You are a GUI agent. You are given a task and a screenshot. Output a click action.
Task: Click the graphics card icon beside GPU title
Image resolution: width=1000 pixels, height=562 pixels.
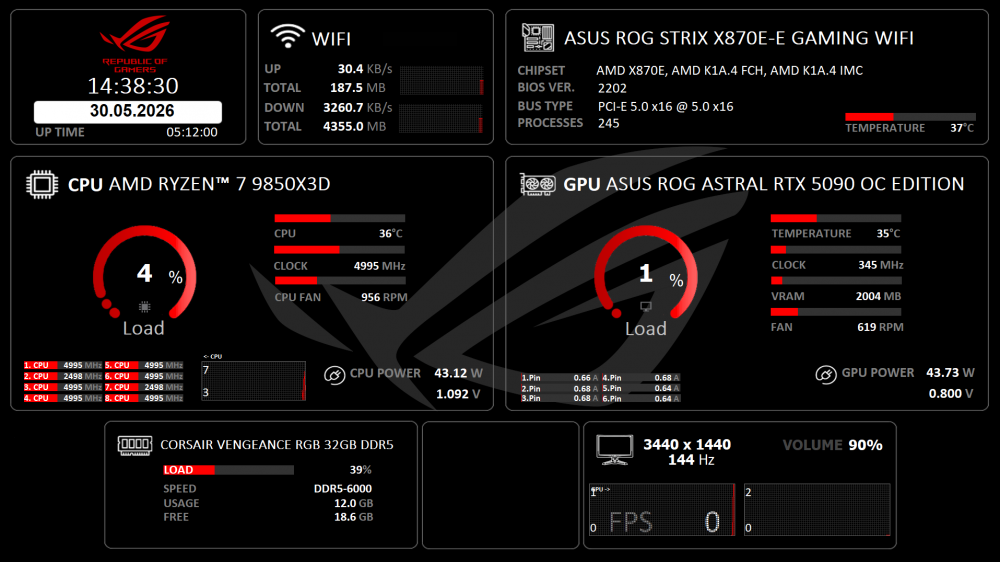(x=538, y=184)
